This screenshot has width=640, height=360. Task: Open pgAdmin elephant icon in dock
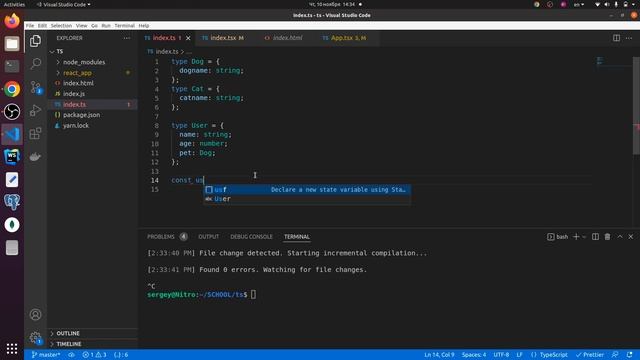click(12, 202)
